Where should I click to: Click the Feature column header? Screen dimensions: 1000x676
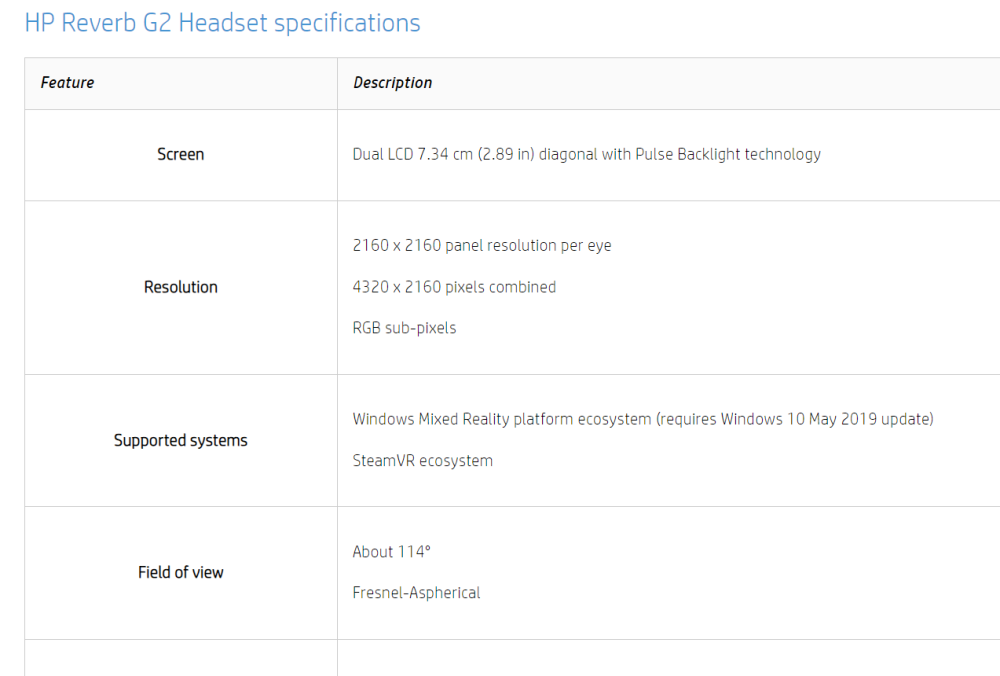[68, 83]
